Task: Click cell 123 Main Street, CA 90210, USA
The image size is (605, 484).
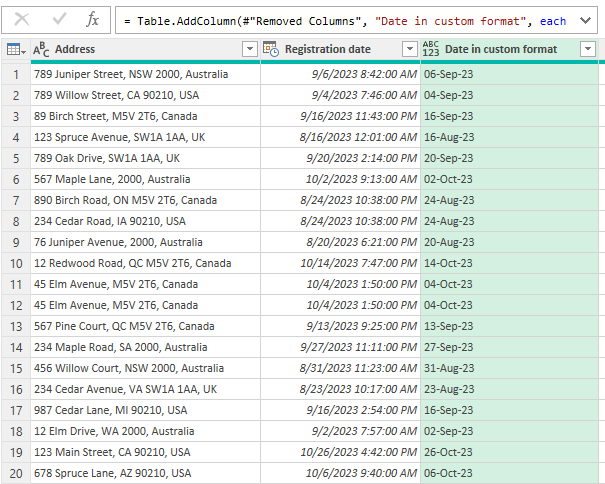Action: [145, 452]
